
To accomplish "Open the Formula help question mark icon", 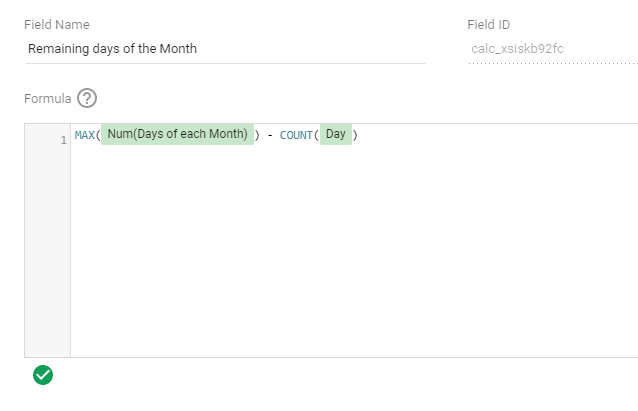I will pyautogui.click(x=87, y=98).
